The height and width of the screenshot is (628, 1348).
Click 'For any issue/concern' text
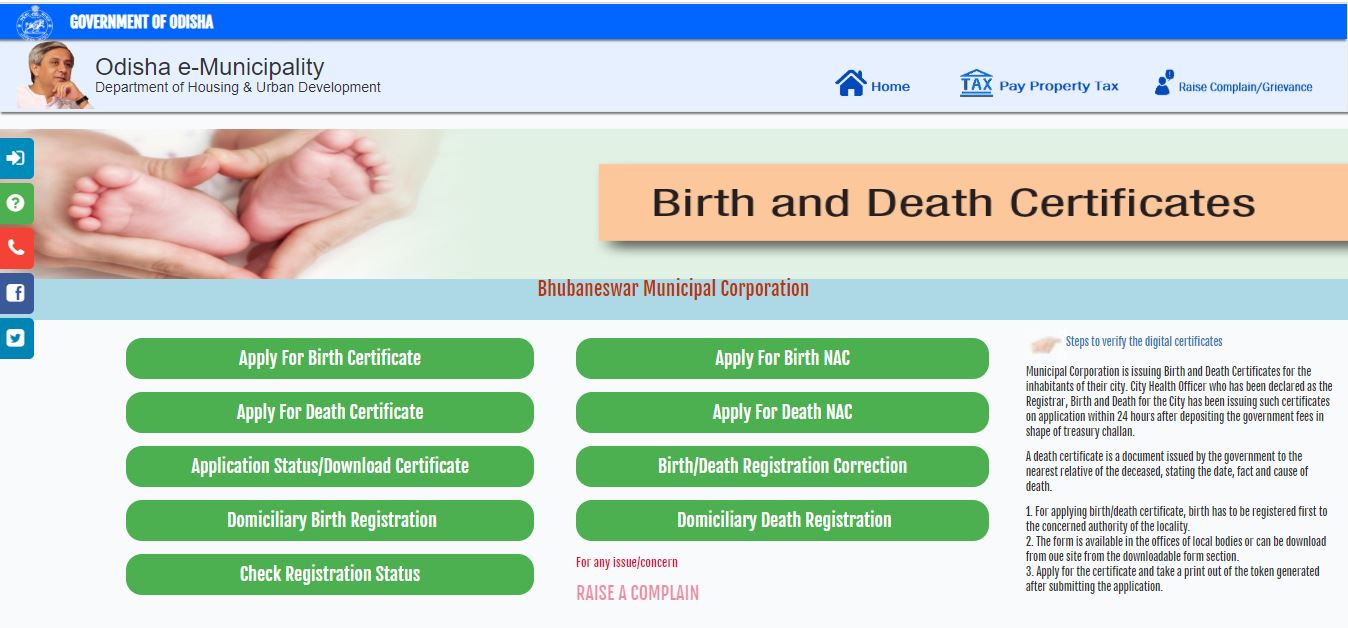pyautogui.click(x=627, y=563)
